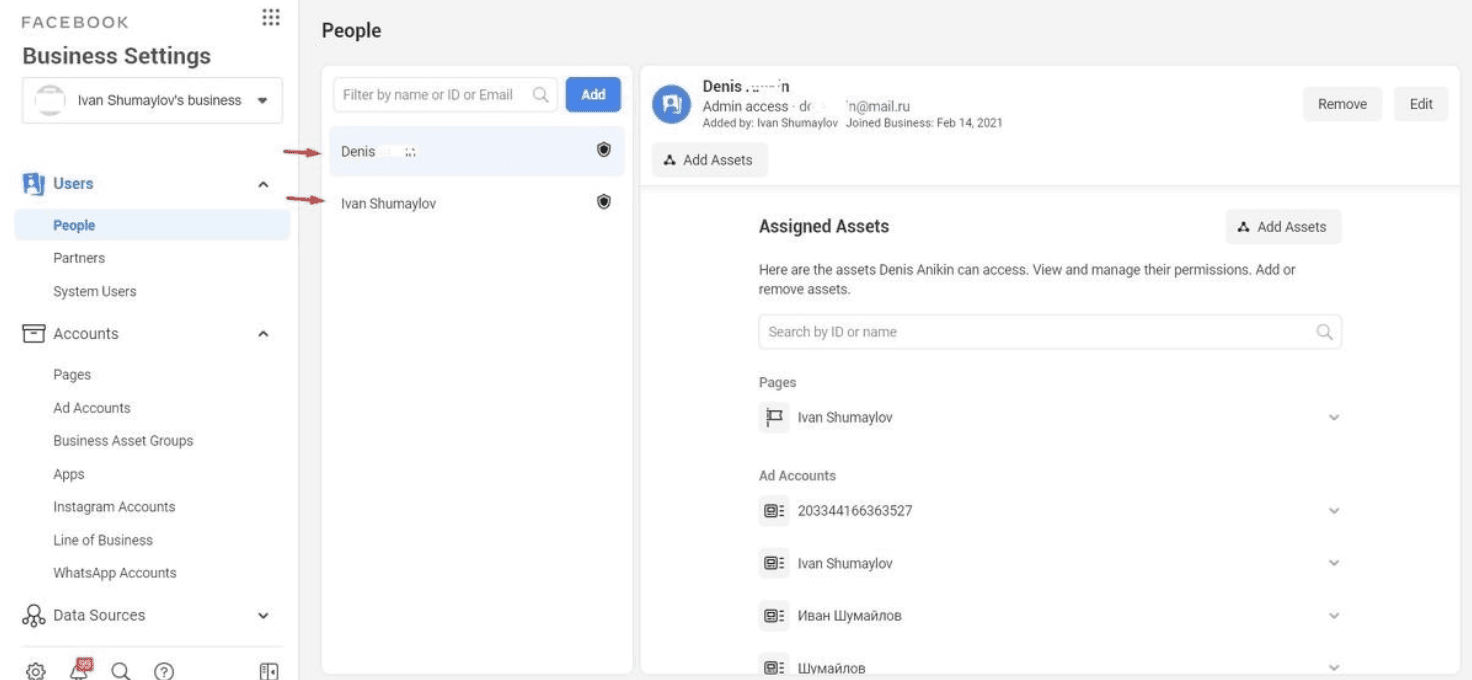Click the Users section icon in sidebar

click(33, 184)
